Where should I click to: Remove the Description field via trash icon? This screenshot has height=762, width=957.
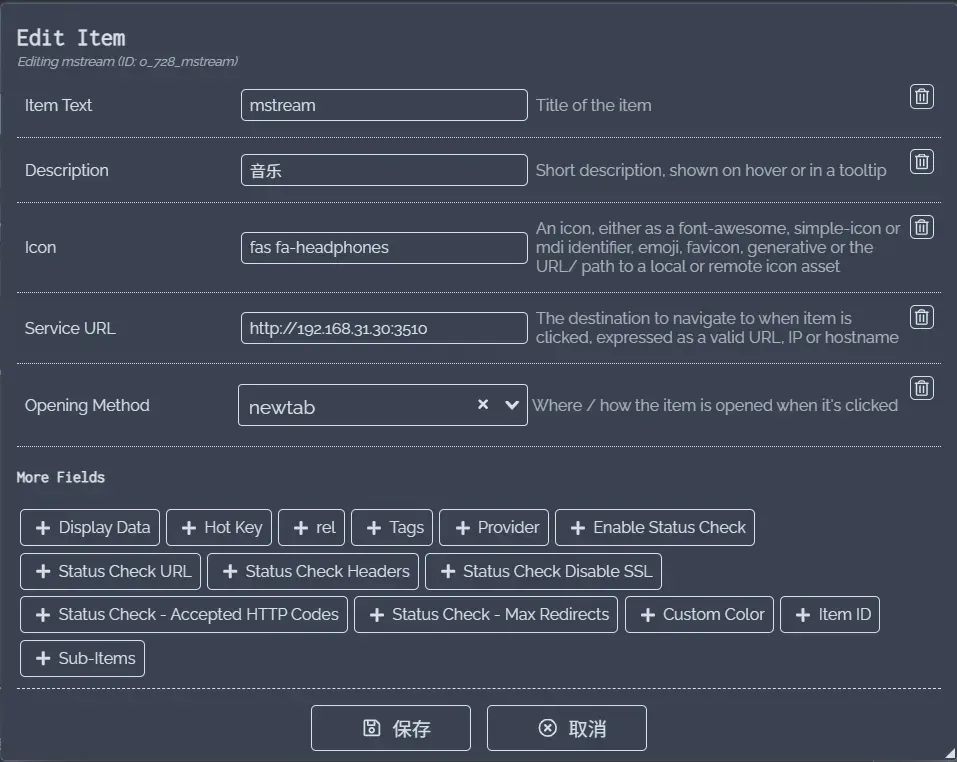click(x=921, y=161)
